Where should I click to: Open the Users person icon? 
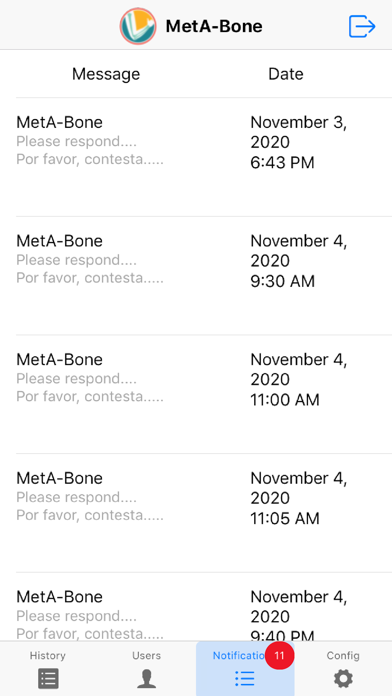tap(147, 678)
